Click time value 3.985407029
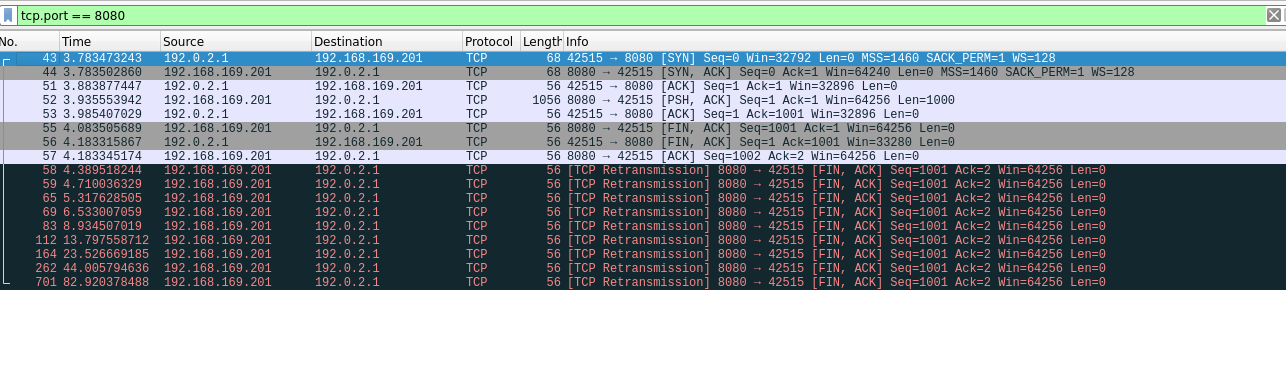1286x378 pixels. coord(102,114)
